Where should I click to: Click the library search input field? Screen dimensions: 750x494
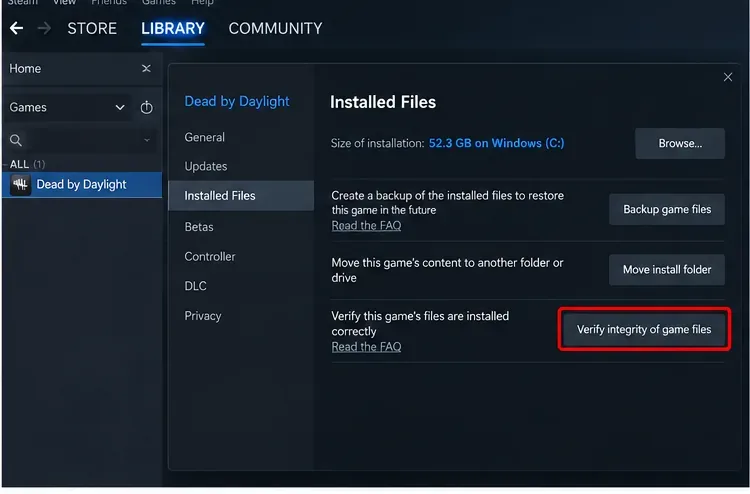[x=82, y=140]
